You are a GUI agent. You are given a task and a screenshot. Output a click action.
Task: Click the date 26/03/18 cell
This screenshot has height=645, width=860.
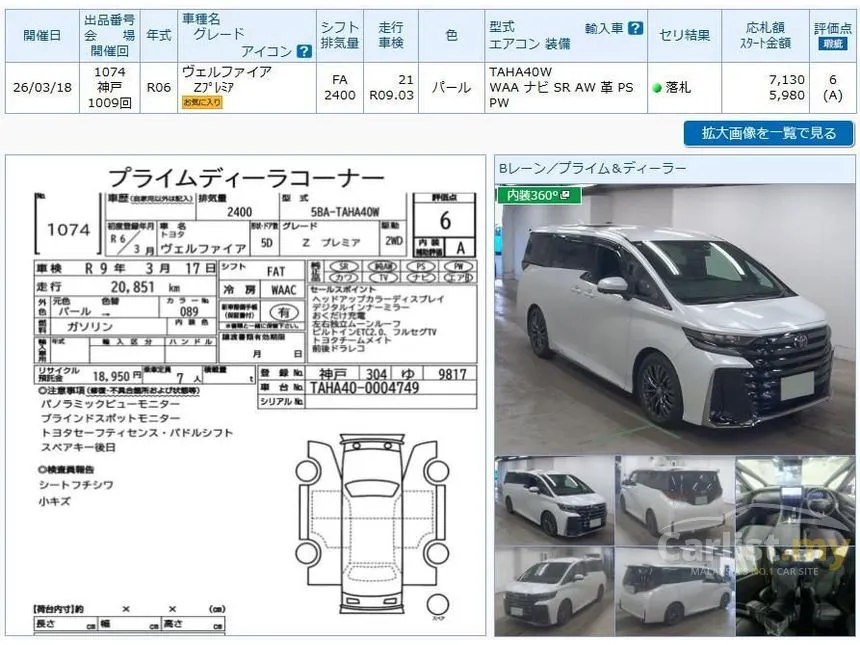point(42,88)
